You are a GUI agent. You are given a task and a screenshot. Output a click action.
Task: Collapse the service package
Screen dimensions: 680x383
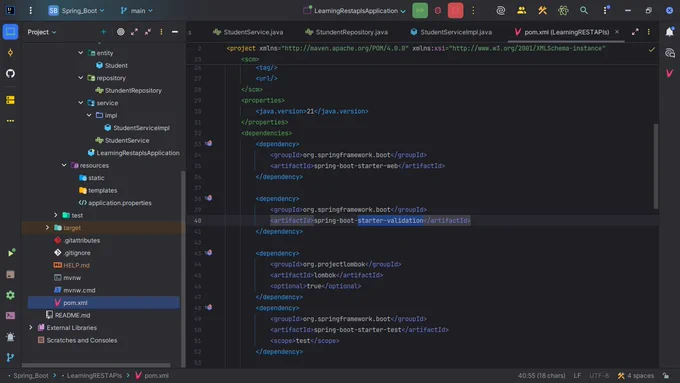coord(81,103)
